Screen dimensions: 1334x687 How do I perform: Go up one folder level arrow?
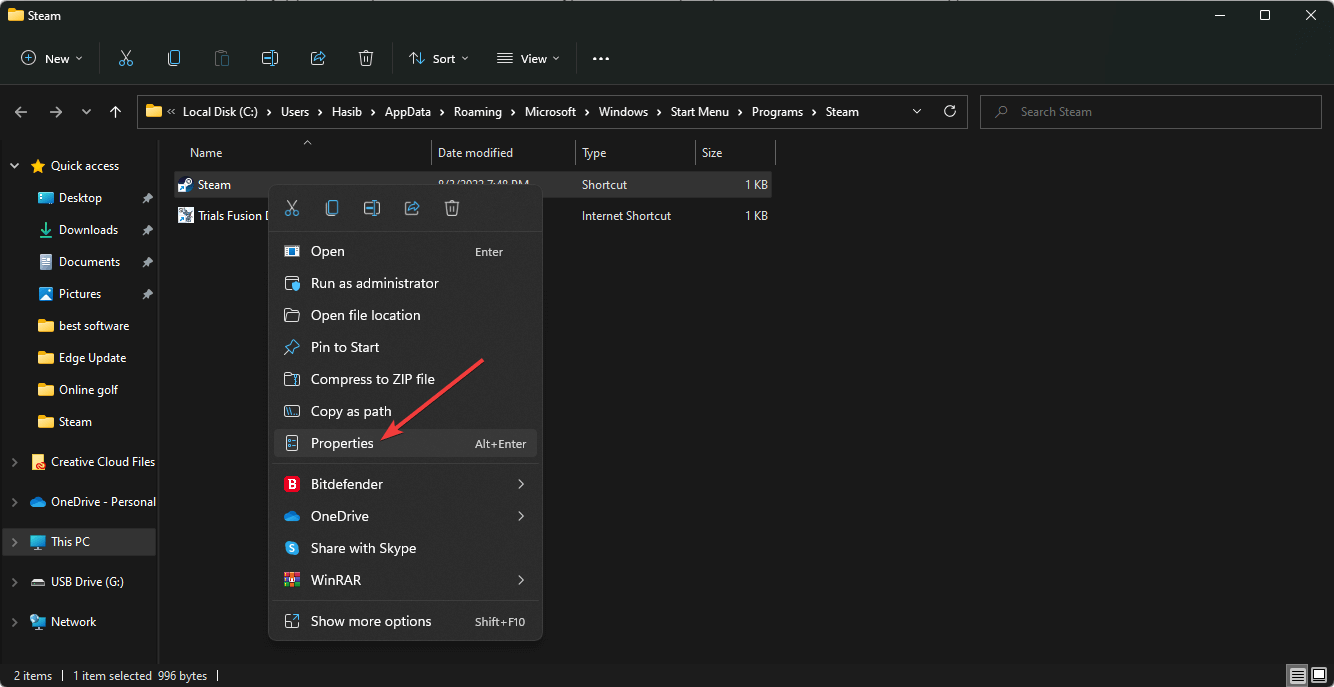point(116,112)
